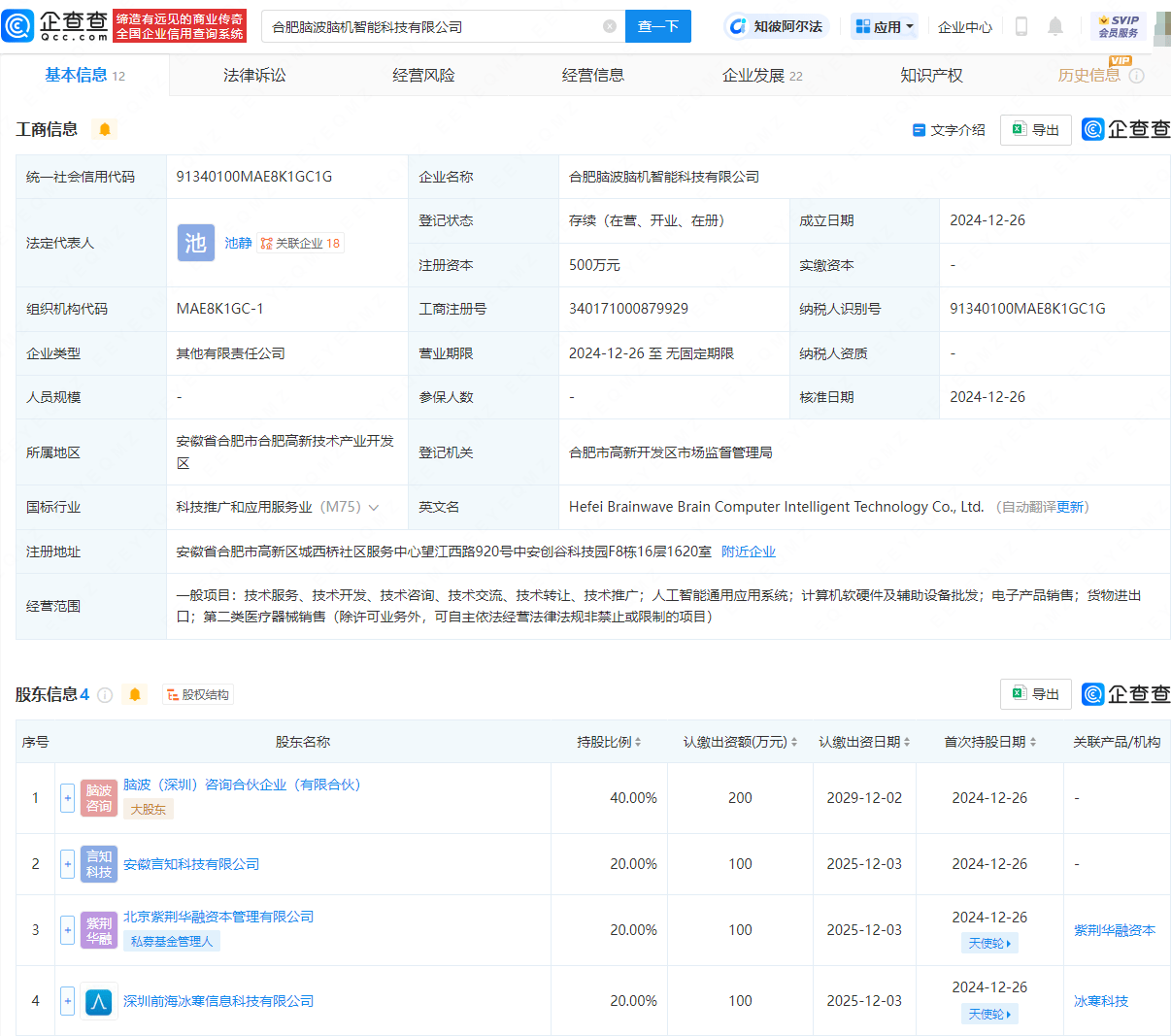Viewport: 1171px width, 1036px height.
Task: Click the bell icon beside 股东信息
Action: pyautogui.click(x=135, y=694)
